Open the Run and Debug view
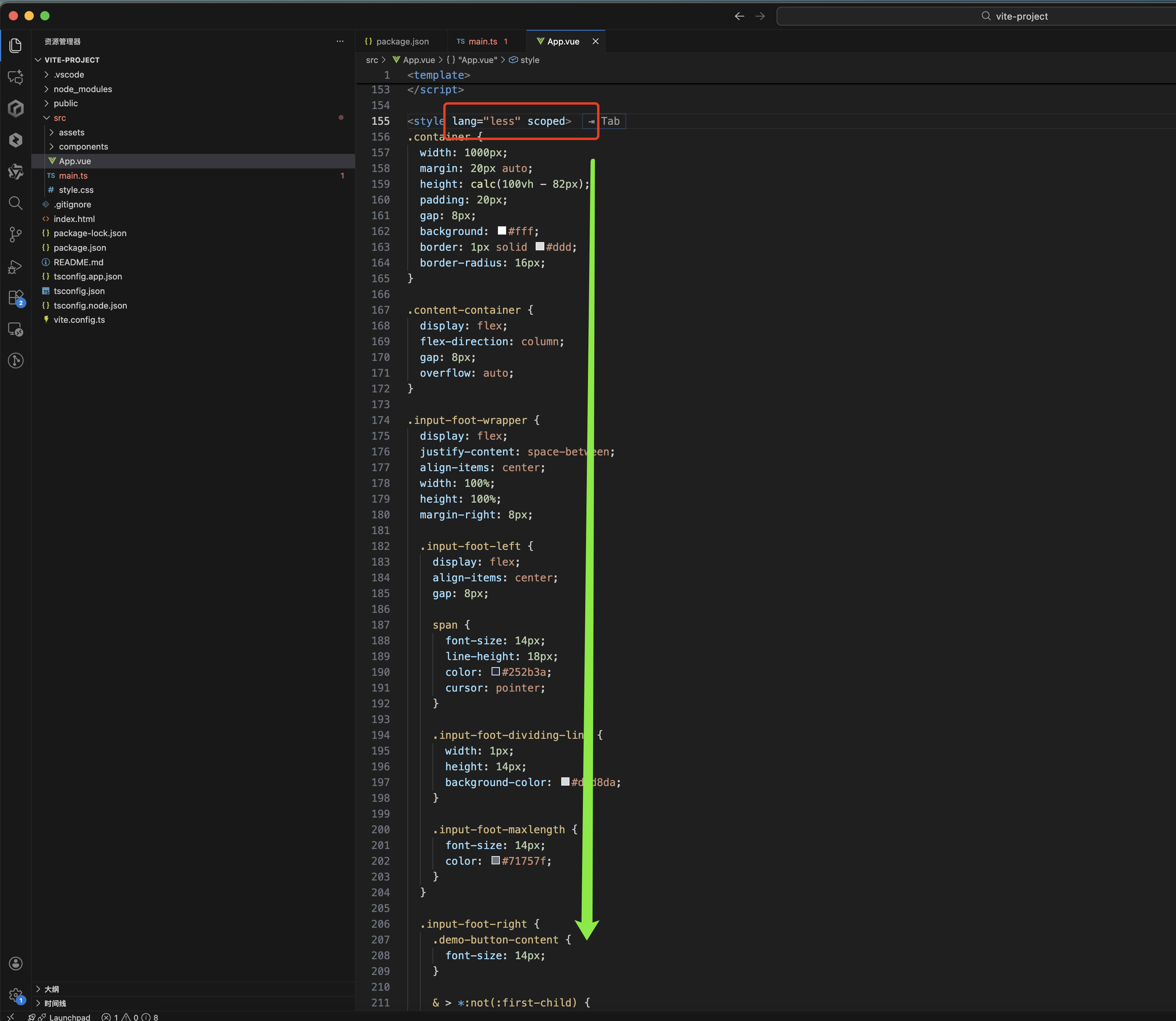Viewport: 1176px width, 1021px height. click(15, 266)
